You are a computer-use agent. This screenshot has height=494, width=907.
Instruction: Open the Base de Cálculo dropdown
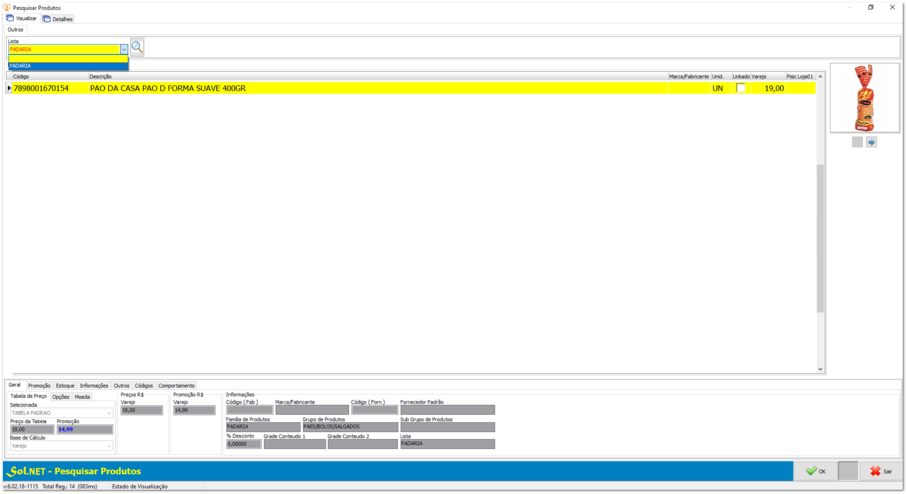coord(109,446)
